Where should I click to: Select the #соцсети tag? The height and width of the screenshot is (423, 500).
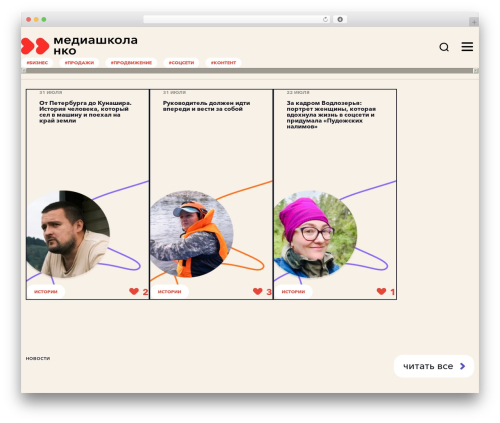(x=181, y=63)
